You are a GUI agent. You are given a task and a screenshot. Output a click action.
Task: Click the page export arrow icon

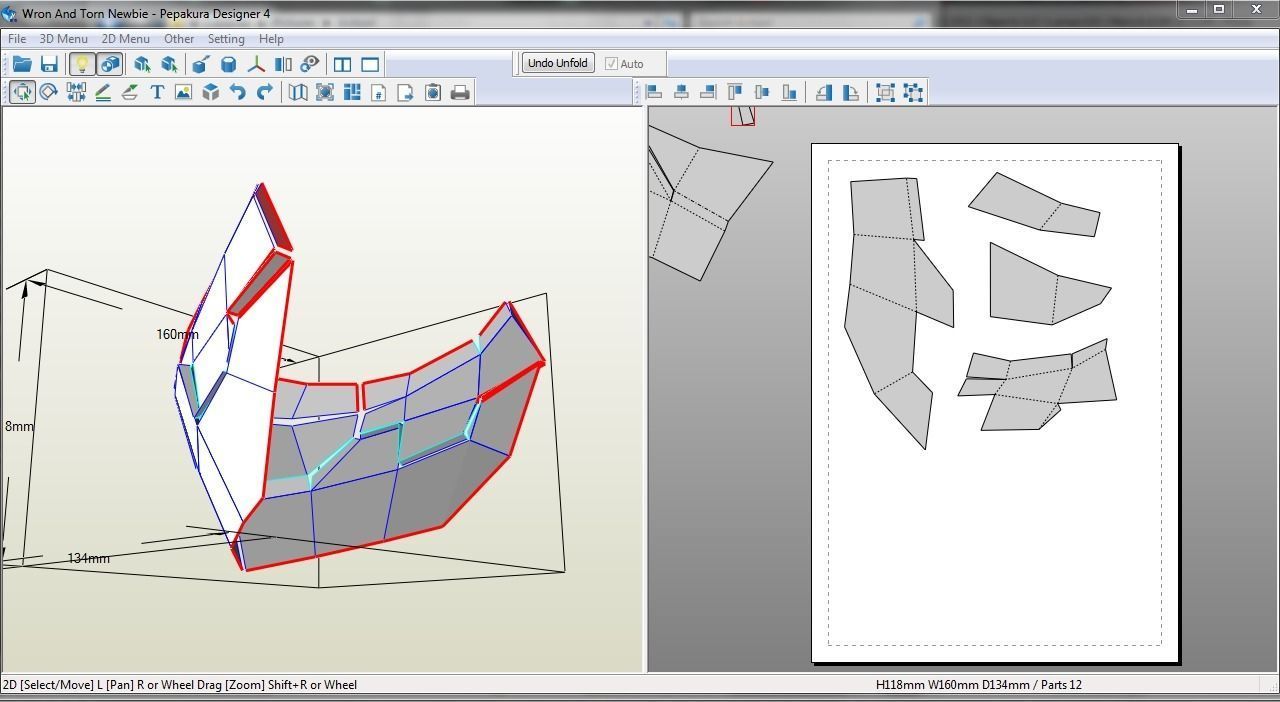406,92
